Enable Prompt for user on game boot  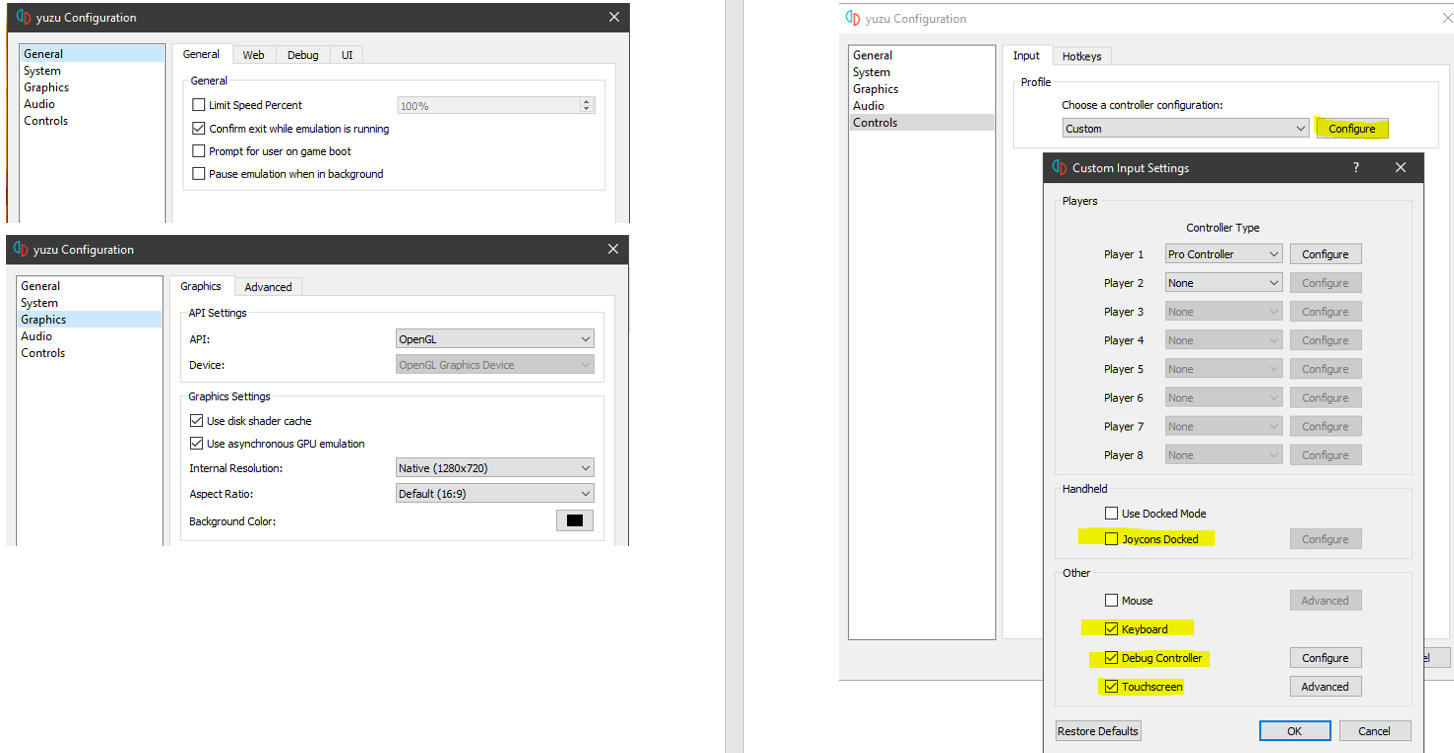[x=198, y=151]
